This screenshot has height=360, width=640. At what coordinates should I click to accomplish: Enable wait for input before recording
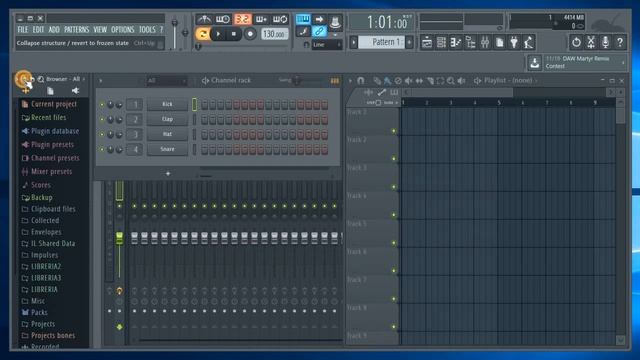click(223, 19)
